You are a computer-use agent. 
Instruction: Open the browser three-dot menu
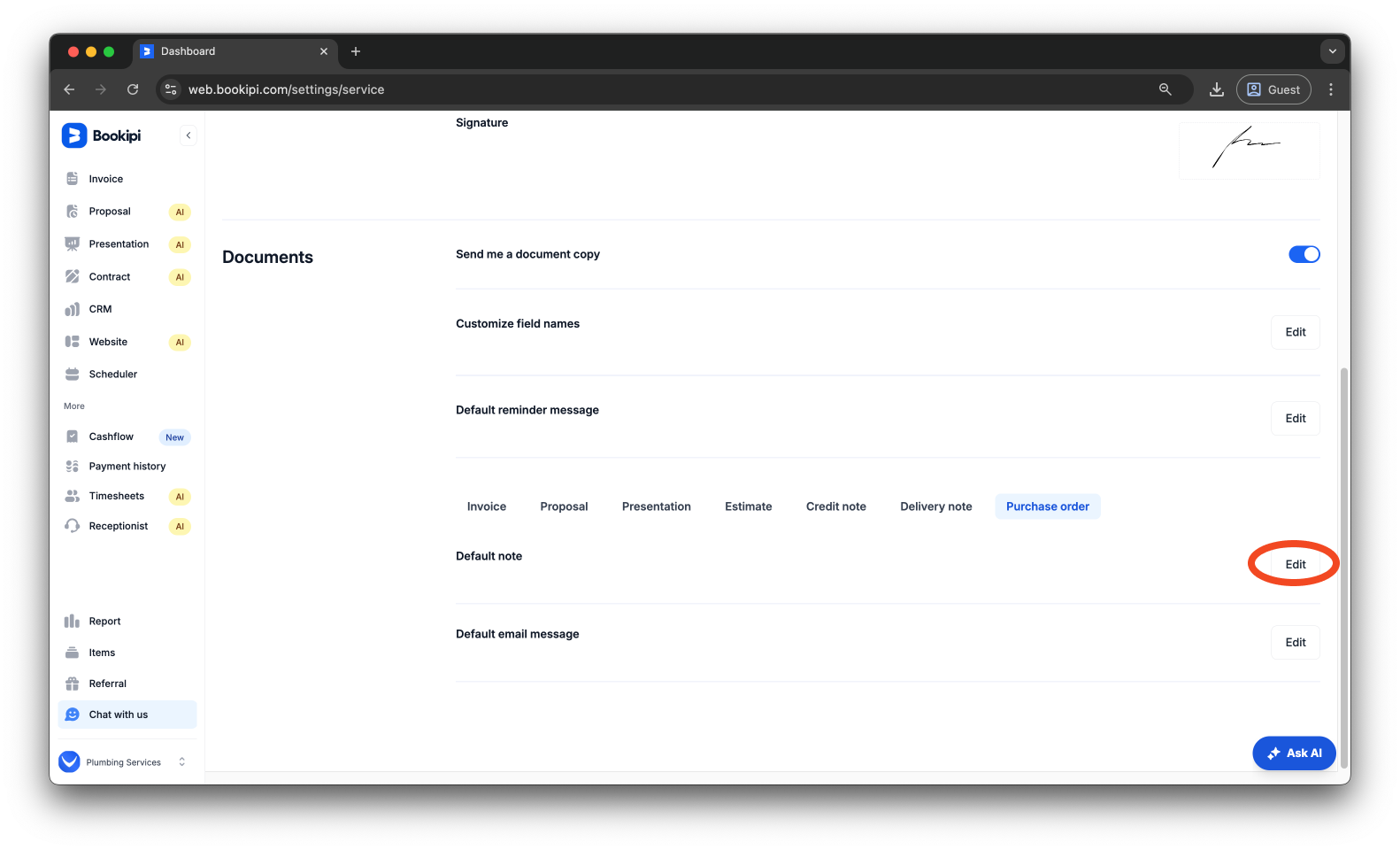pyautogui.click(x=1331, y=89)
